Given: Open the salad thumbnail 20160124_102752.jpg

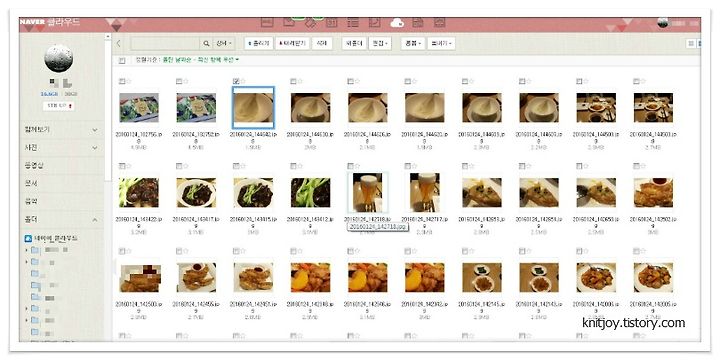Looking at the screenshot, I should pos(196,108).
